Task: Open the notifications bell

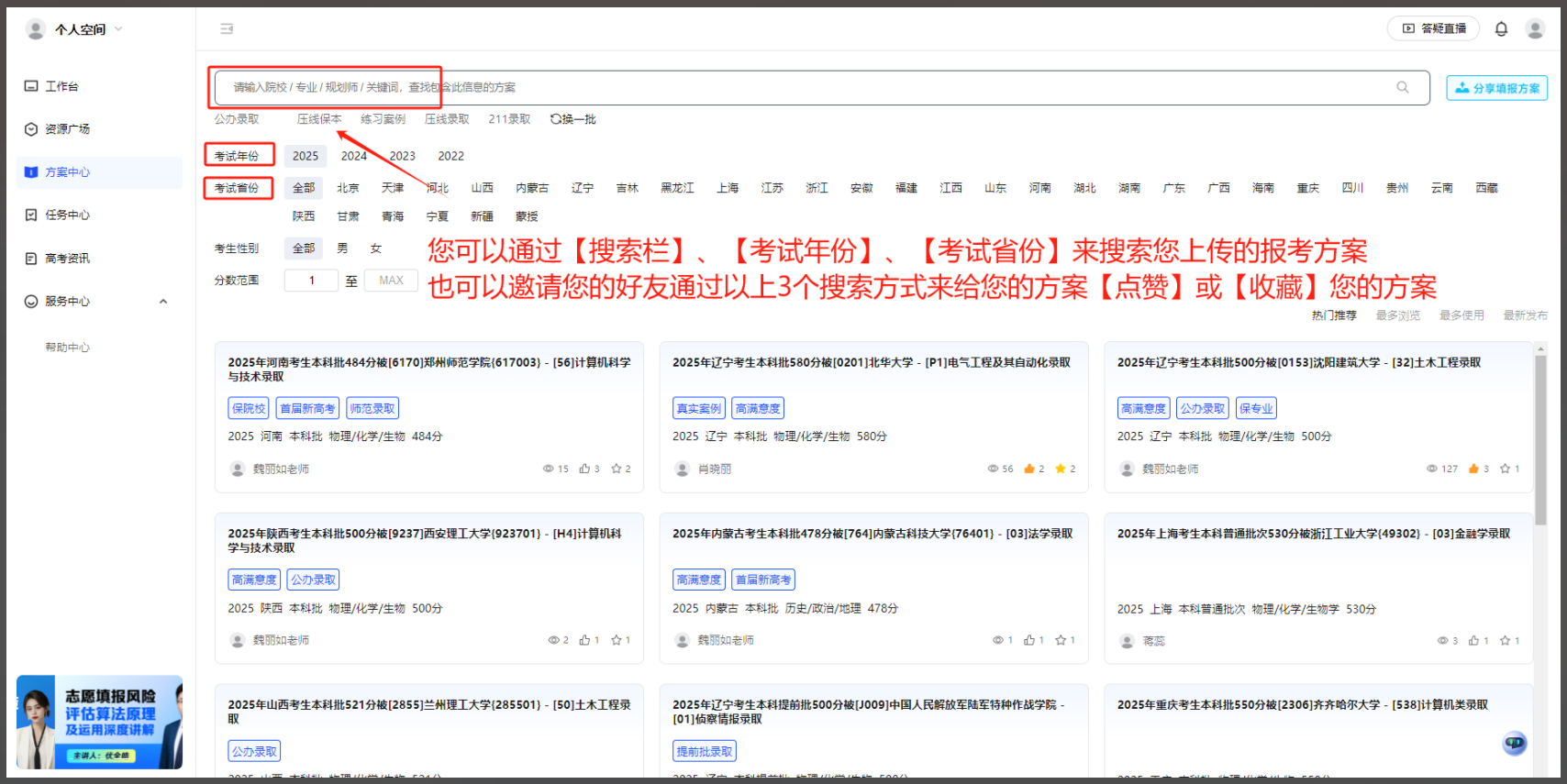Action: 1501,28
